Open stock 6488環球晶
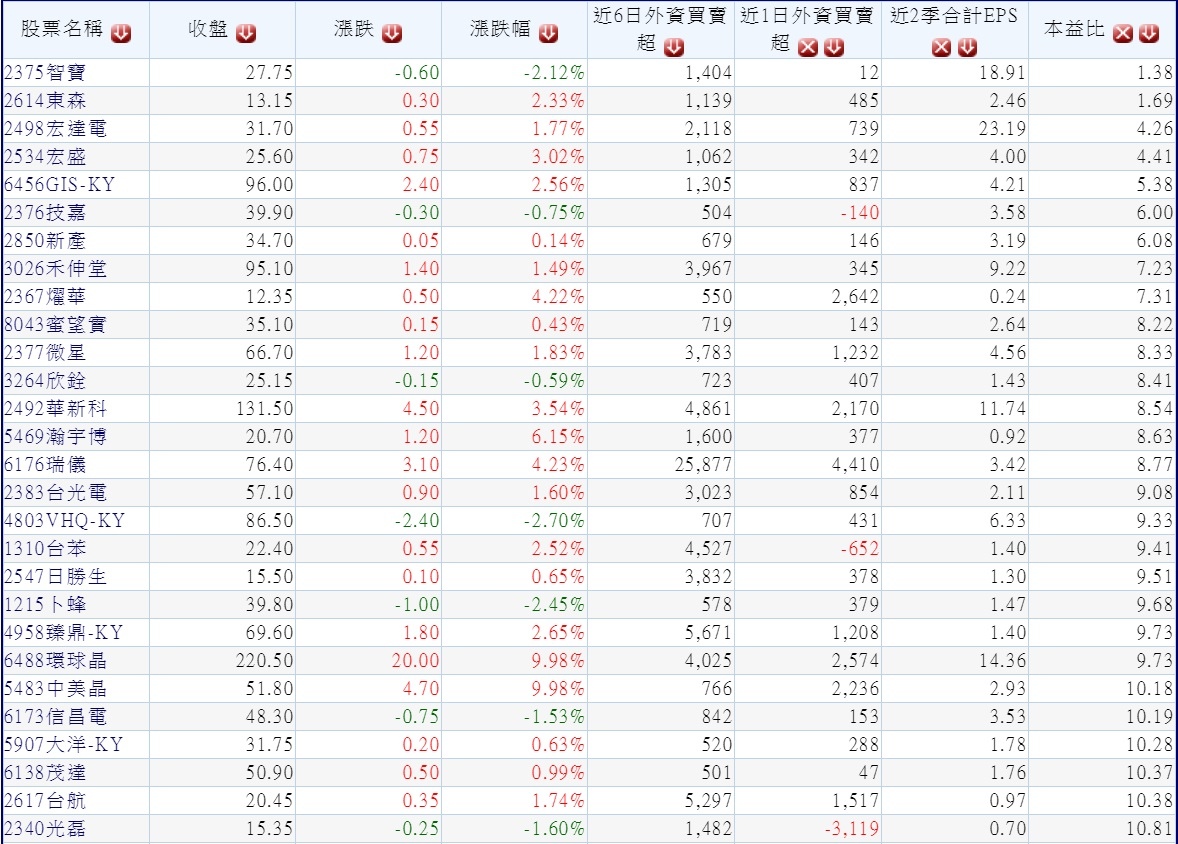 click(x=56, y=661)
